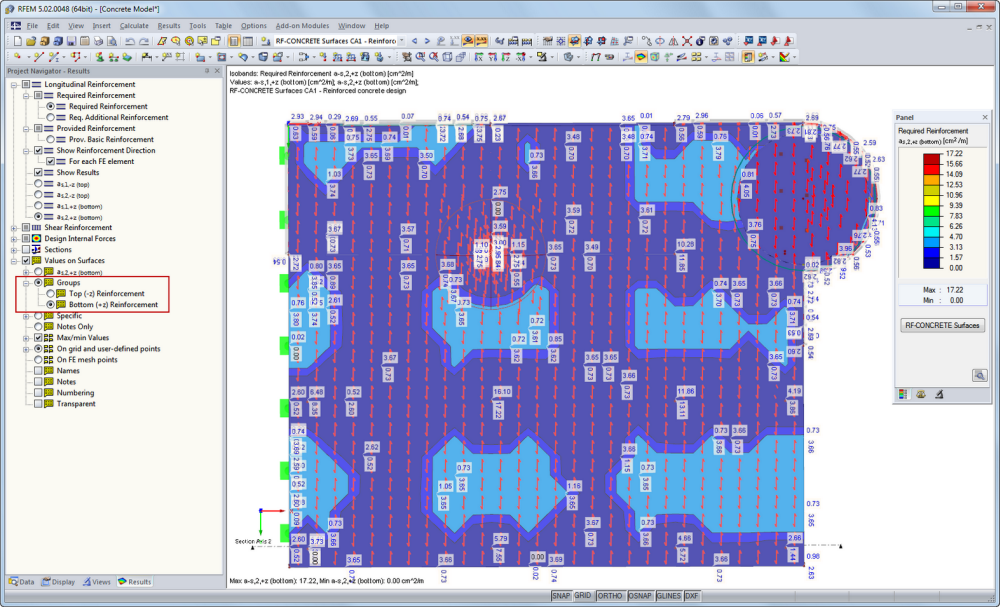Viewport: 1000px width, 607px height.
Task: Click the RF-CONCRETE Surfaces button
Action: (942, 325)
